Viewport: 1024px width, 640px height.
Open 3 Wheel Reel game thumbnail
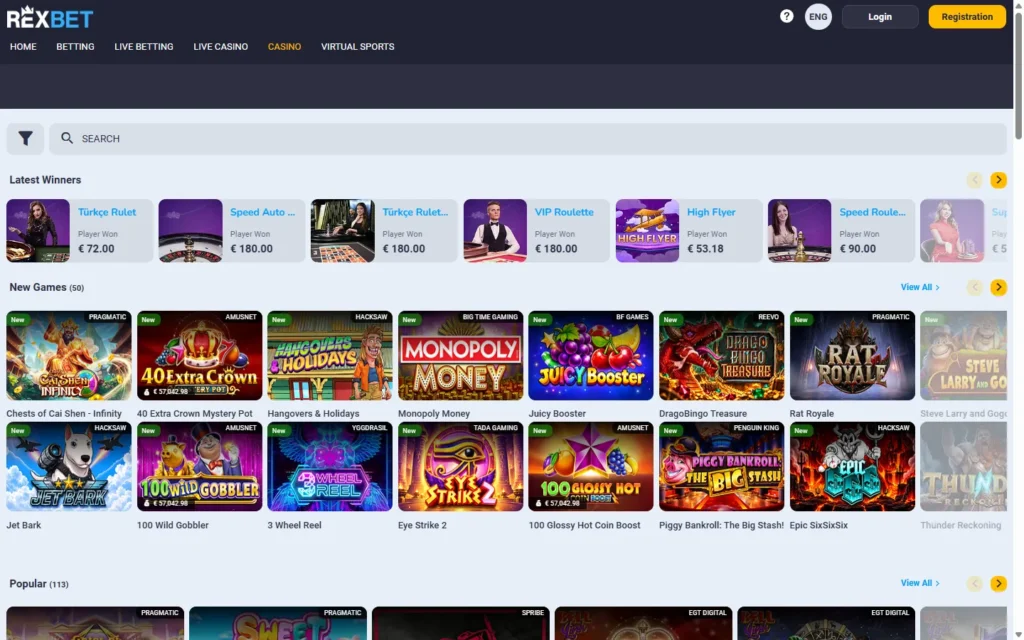coord(330,466)
